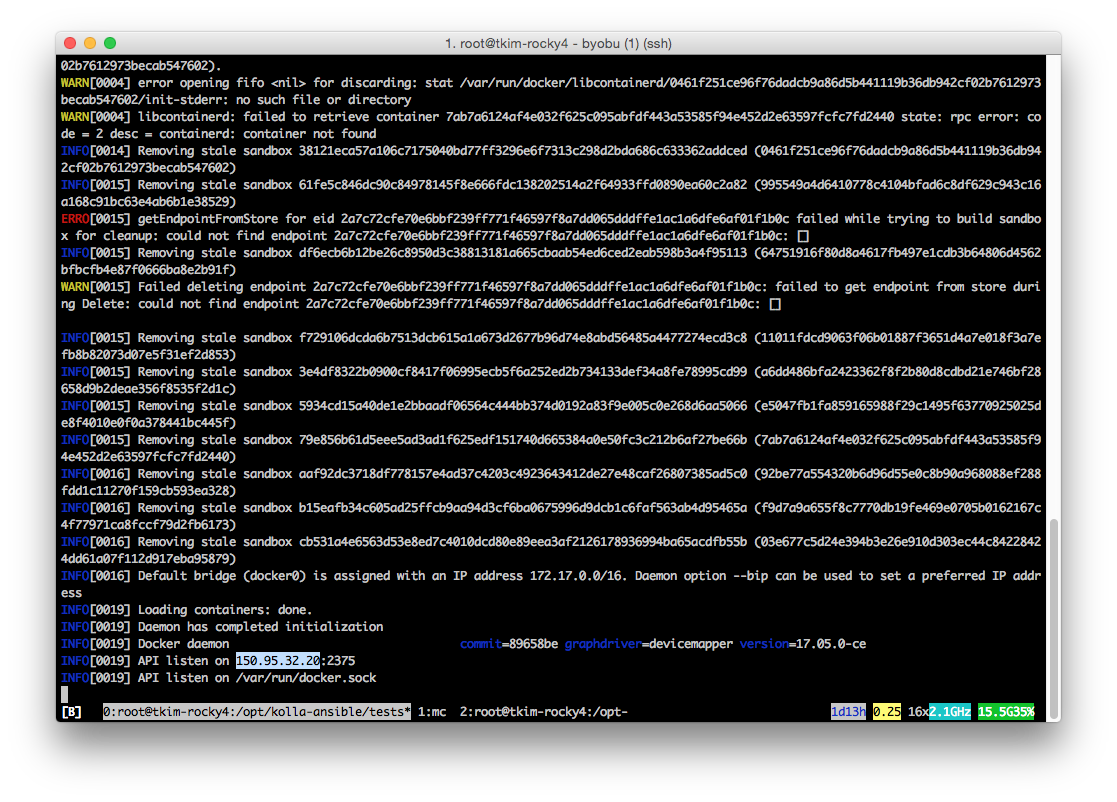This screenshot has height=802, width=1117.
Task: Click memory indicator '15.5G35%'
Action: tap(1006, 712)
